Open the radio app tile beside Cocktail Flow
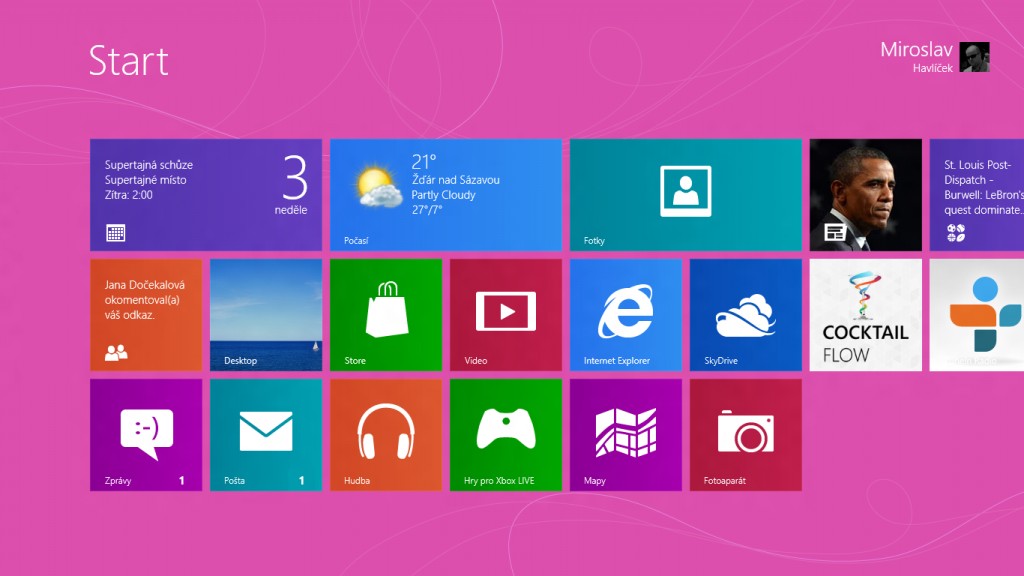Screen dimensions: 1024x576 pyautogui.click(x=977, y=315)
